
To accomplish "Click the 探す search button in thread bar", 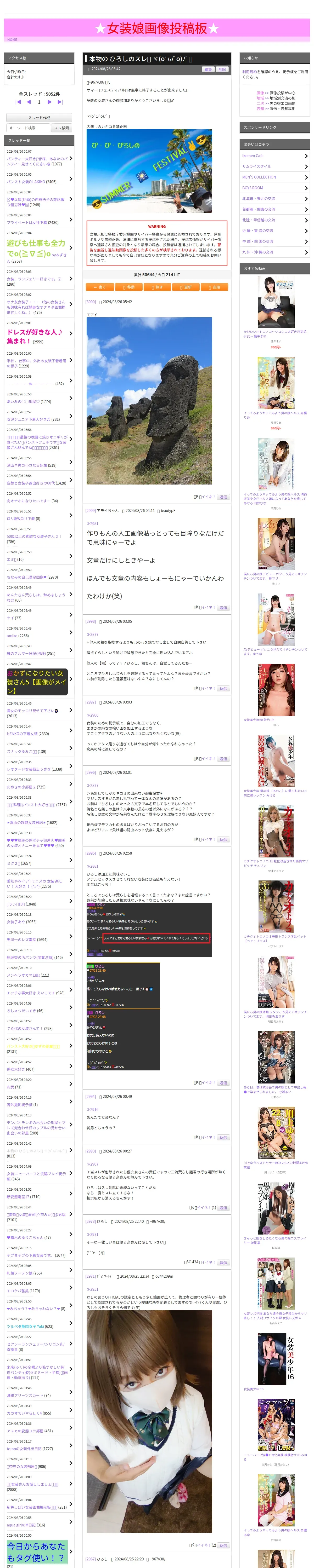I will point(157,287).
